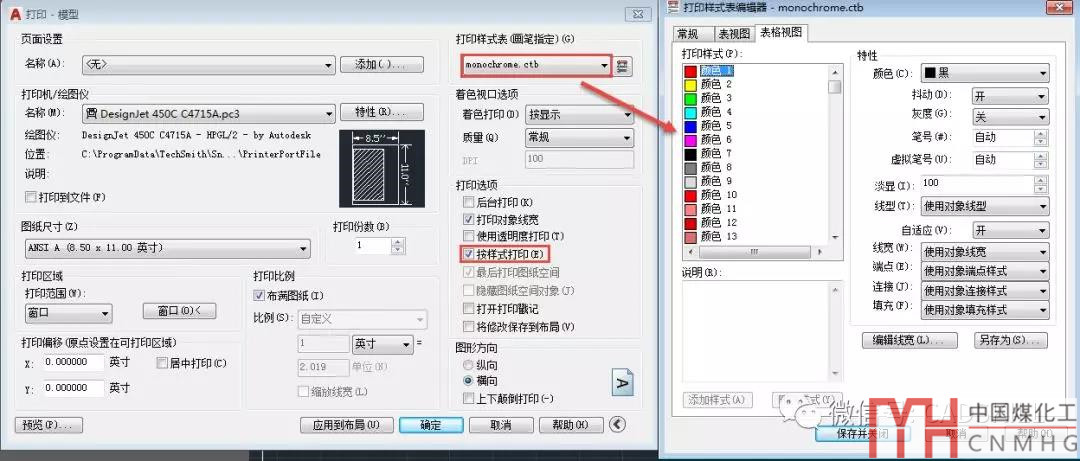Screen dimensions: 1080x461
Task: Click 编辑线宽 button
Action: (x=910, y=340)
